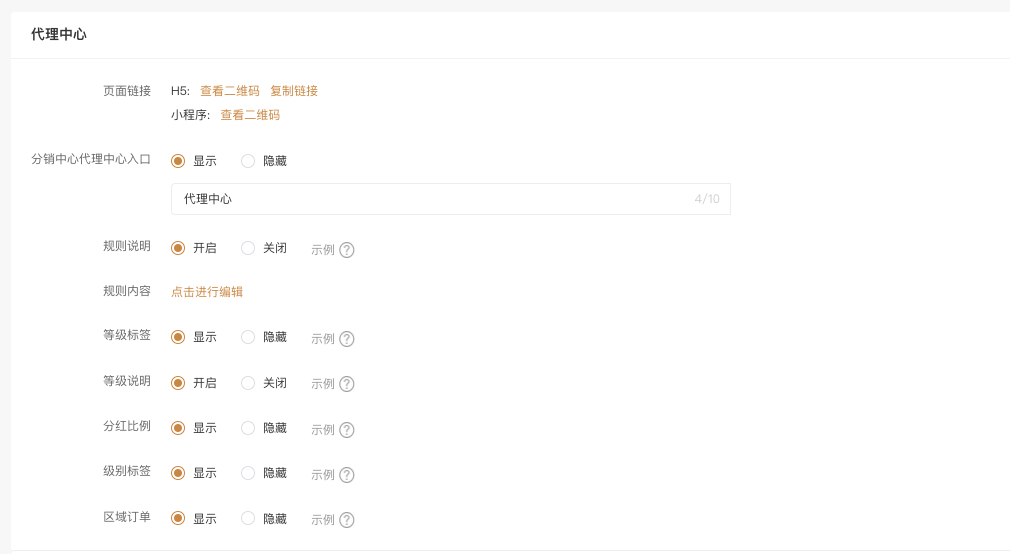Viewport: 1010px width, 554px height.
Task: Click 点击进行编辑 for 规则内容
Action: pos(207,292)
